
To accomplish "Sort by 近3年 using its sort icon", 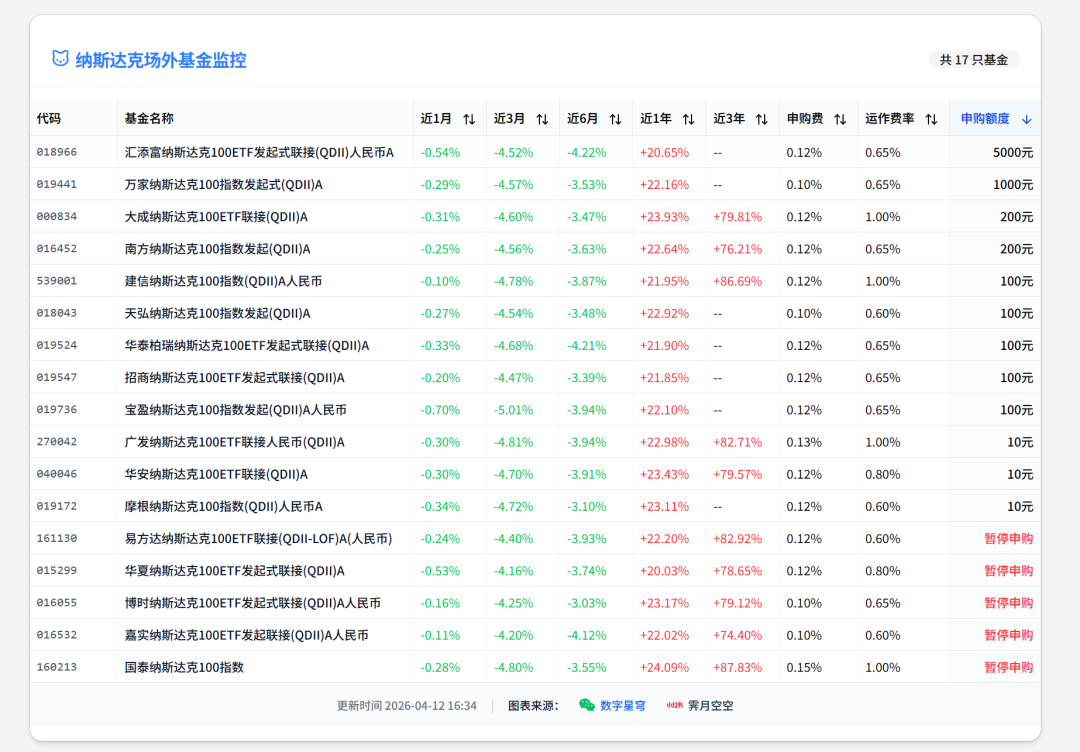I will (761, 119).
